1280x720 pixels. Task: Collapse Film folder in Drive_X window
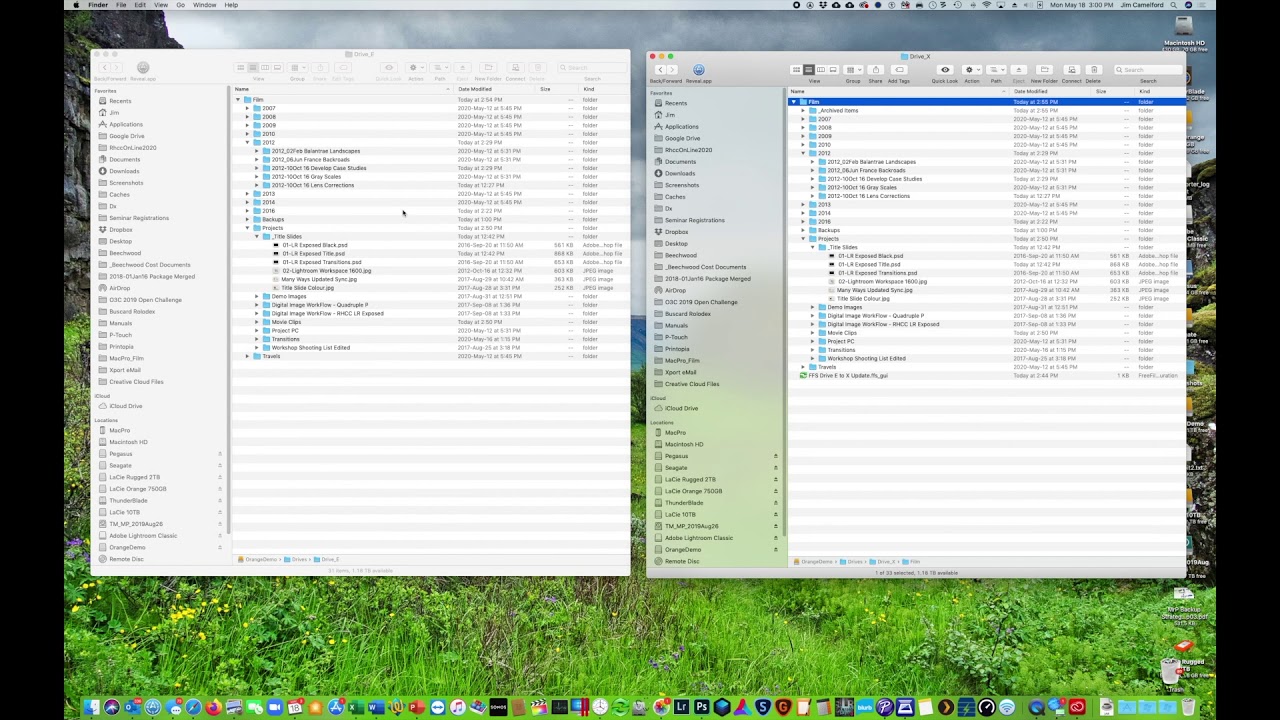click(794, 102)
